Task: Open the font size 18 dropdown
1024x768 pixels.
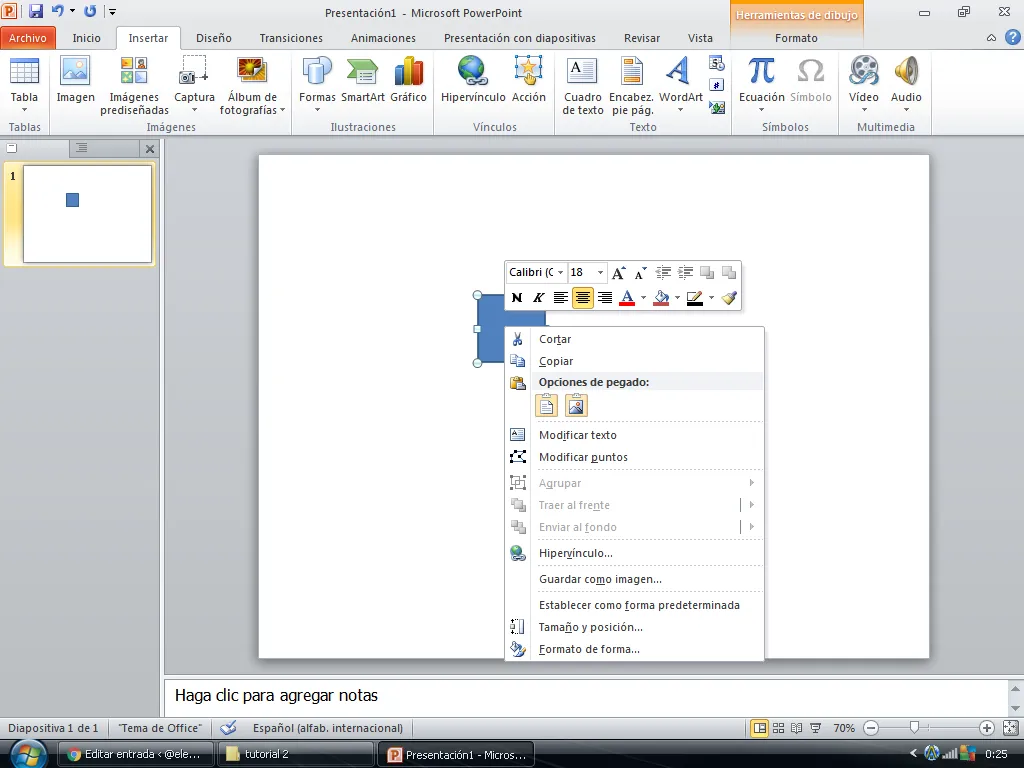Action: pyautogui.click(x=600, y=272)
